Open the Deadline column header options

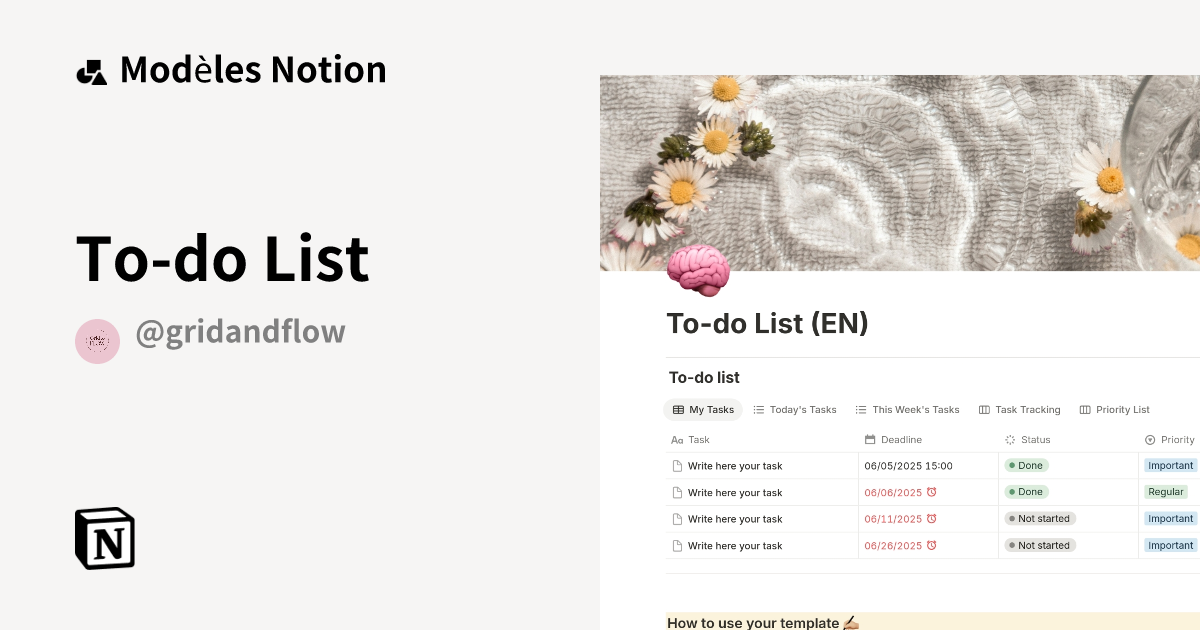pos(901,440)
